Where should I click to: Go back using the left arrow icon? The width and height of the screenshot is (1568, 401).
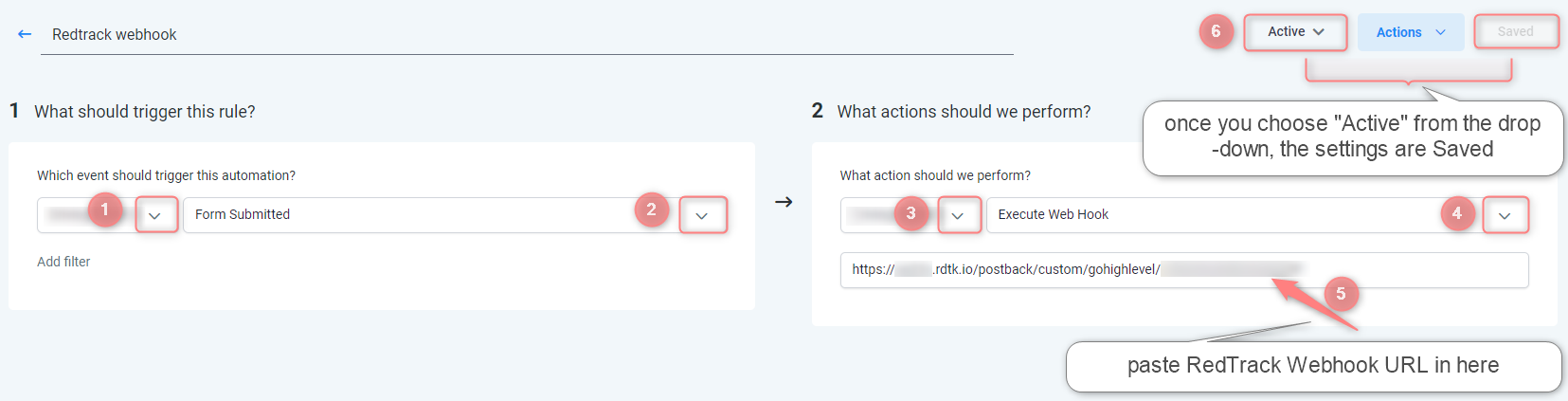(25, 34)
